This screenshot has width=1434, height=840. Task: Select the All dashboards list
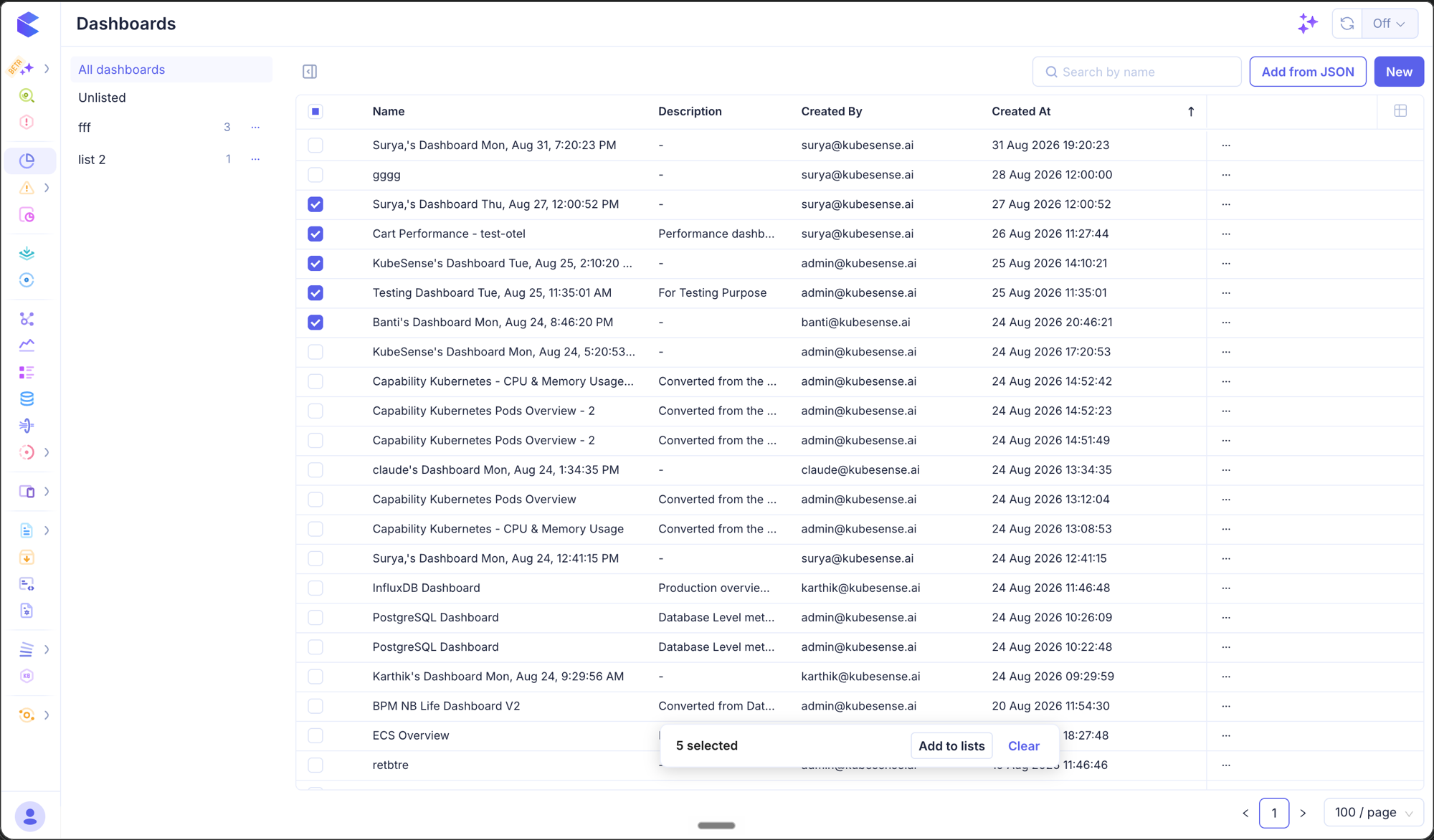171,70
